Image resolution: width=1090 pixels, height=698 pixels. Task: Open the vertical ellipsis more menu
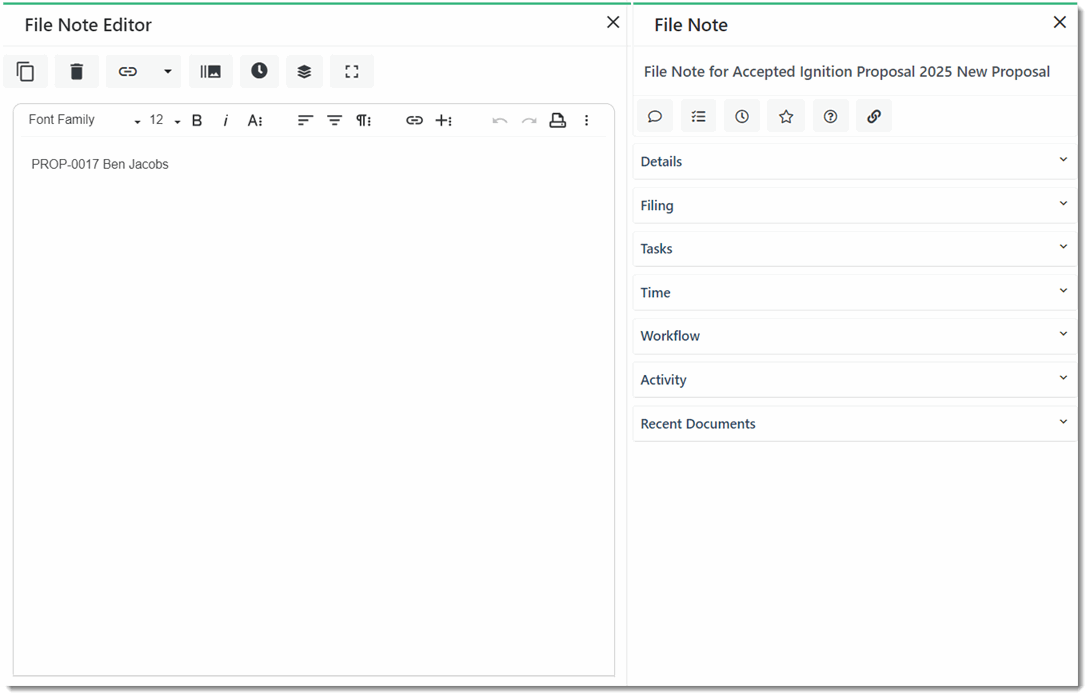point(587,120)
